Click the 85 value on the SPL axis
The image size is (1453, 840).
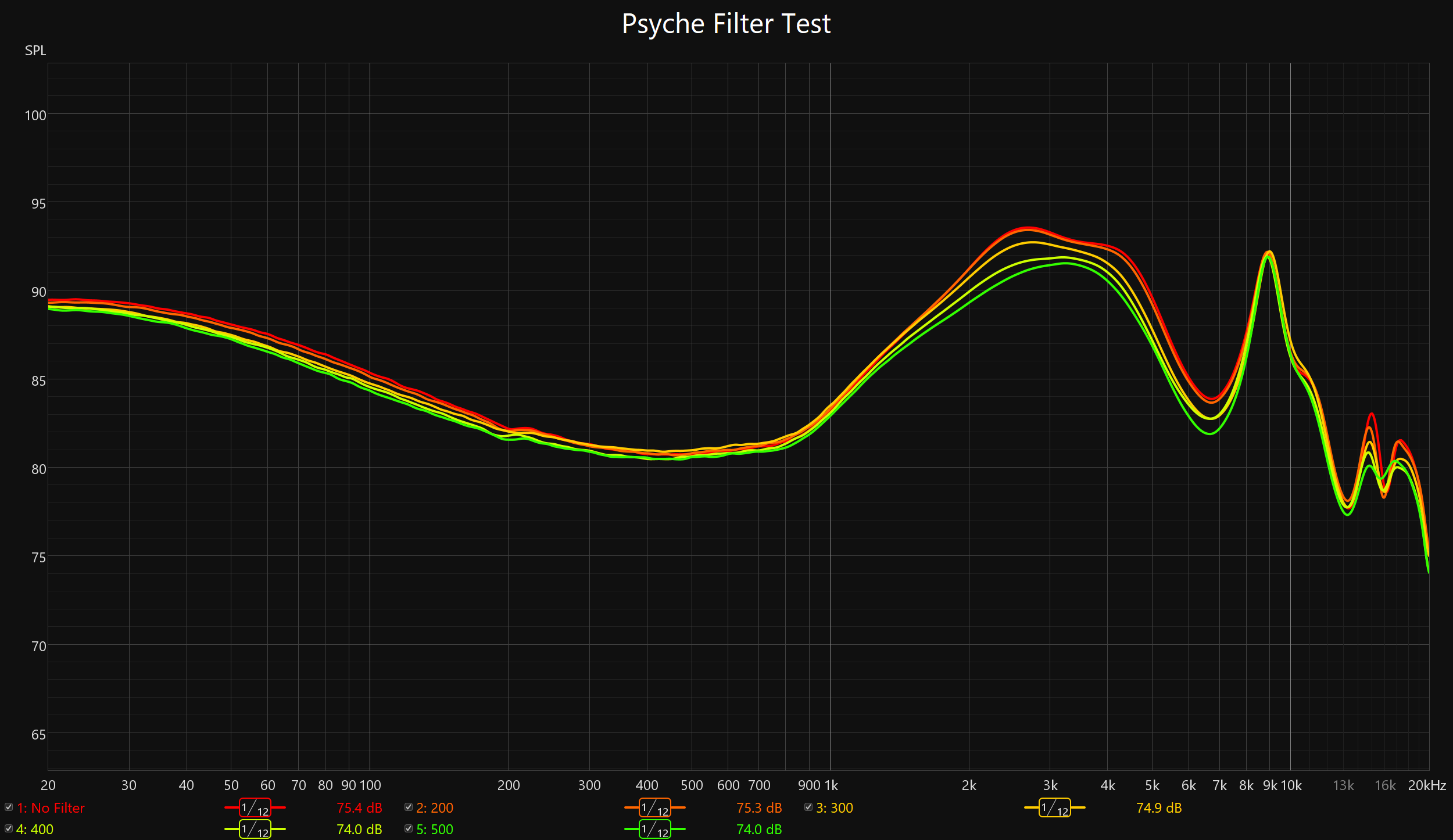(39, 381)
